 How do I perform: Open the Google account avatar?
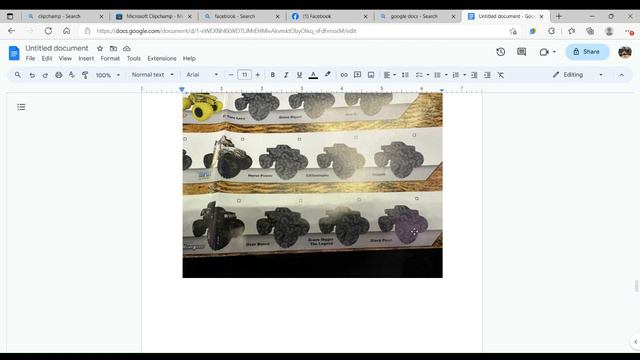[625, 52]
